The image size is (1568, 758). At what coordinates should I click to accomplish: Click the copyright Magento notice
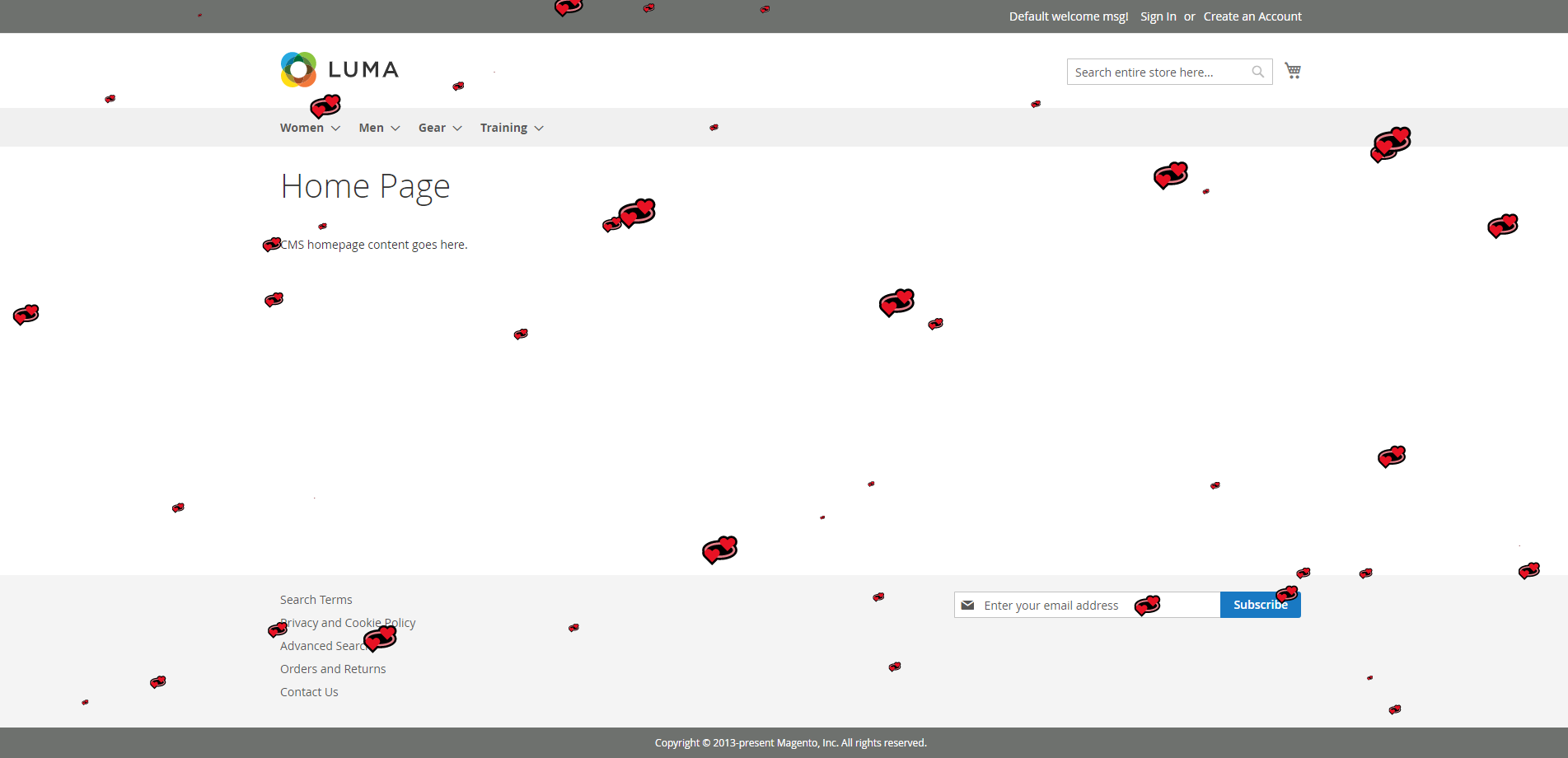coord(791,743)
